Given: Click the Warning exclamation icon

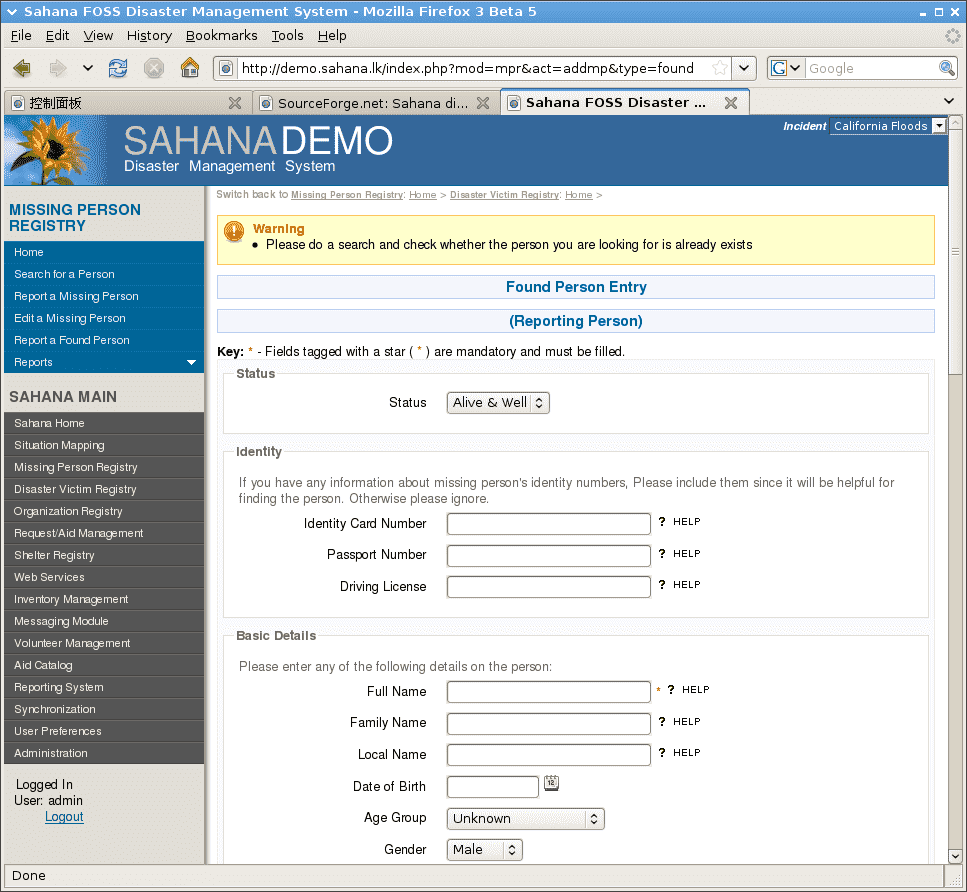Looking at the screenshot, I should [x=234, y=231].
